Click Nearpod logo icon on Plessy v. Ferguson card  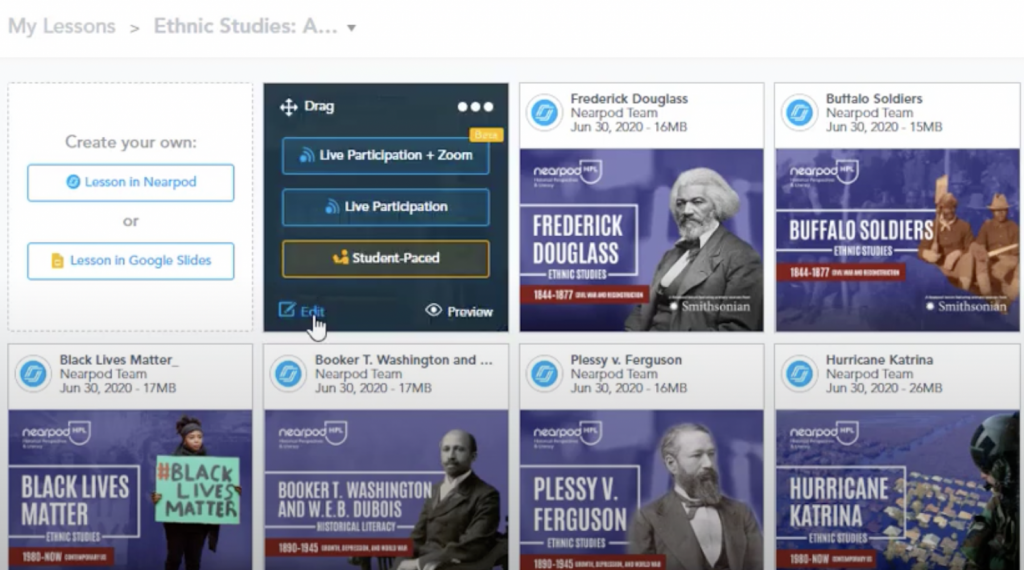[545, 374]
